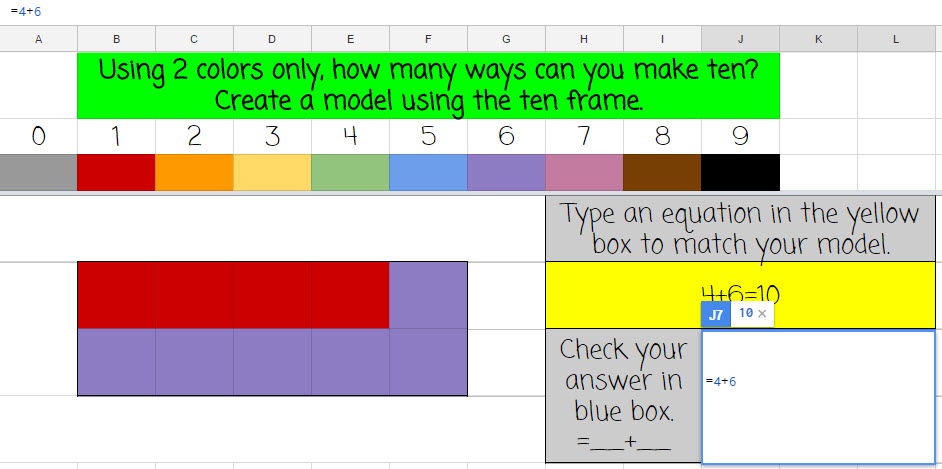Screen dimensions: 942x469
Task: Select the orange color swatch under 2
Action: (194, 172)
